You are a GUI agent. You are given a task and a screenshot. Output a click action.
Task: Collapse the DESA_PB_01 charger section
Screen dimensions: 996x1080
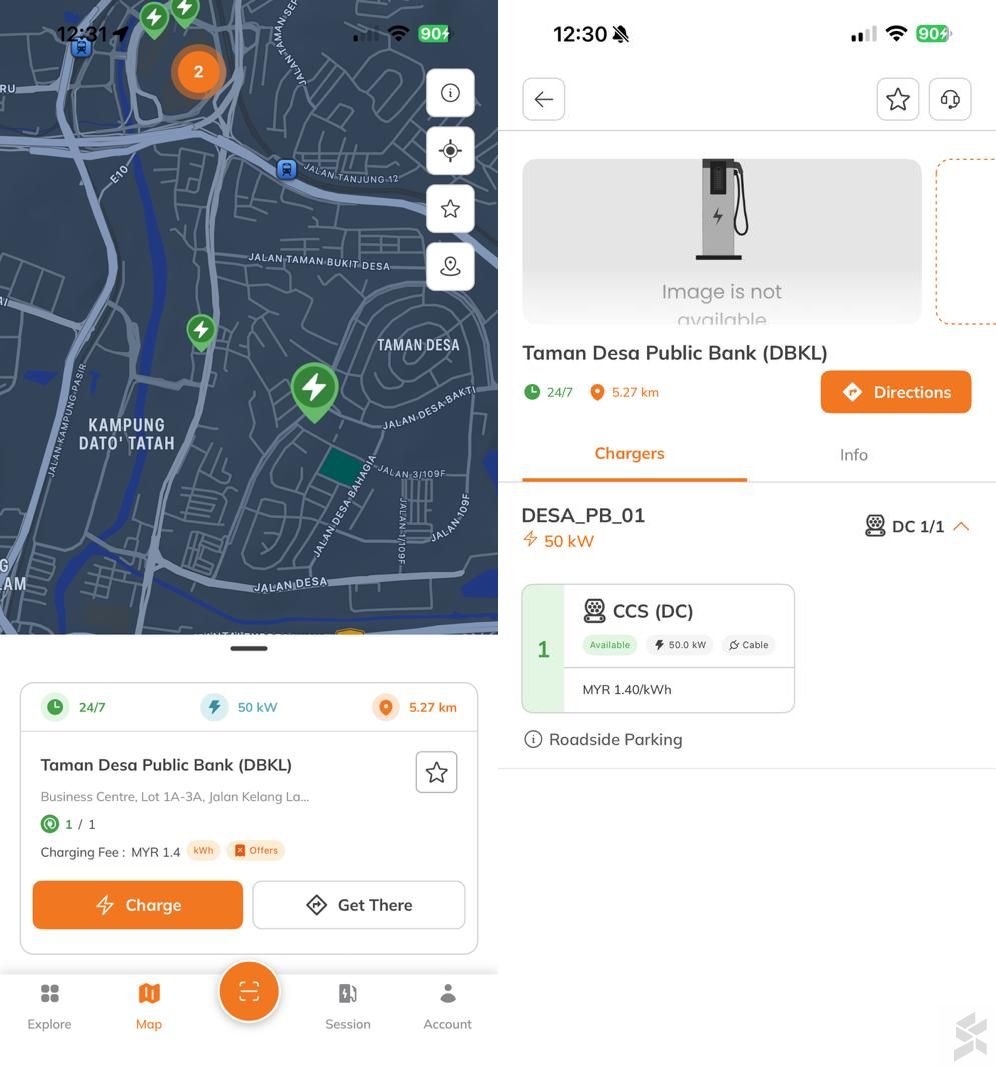(x=961, y=526)
